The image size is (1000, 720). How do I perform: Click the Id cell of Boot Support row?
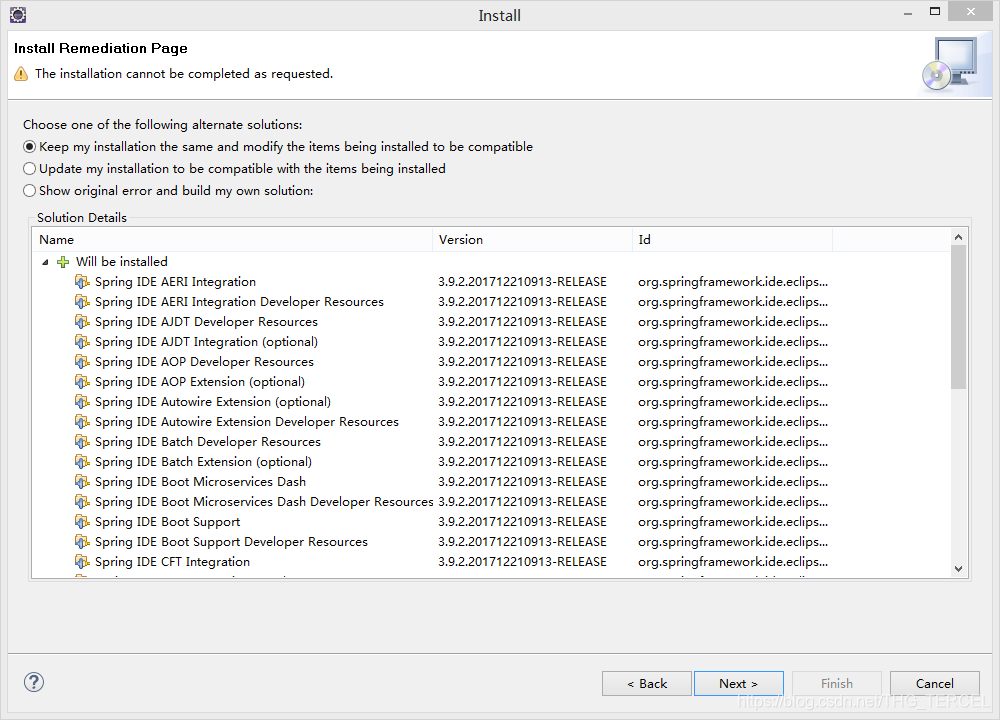[733, 522]
